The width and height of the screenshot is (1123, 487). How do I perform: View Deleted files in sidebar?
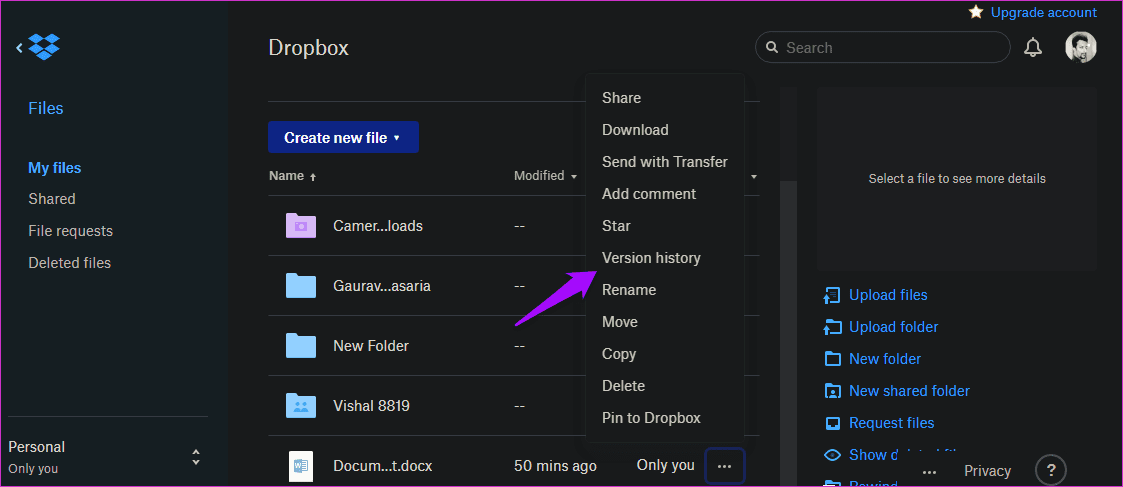click(69, 263)
